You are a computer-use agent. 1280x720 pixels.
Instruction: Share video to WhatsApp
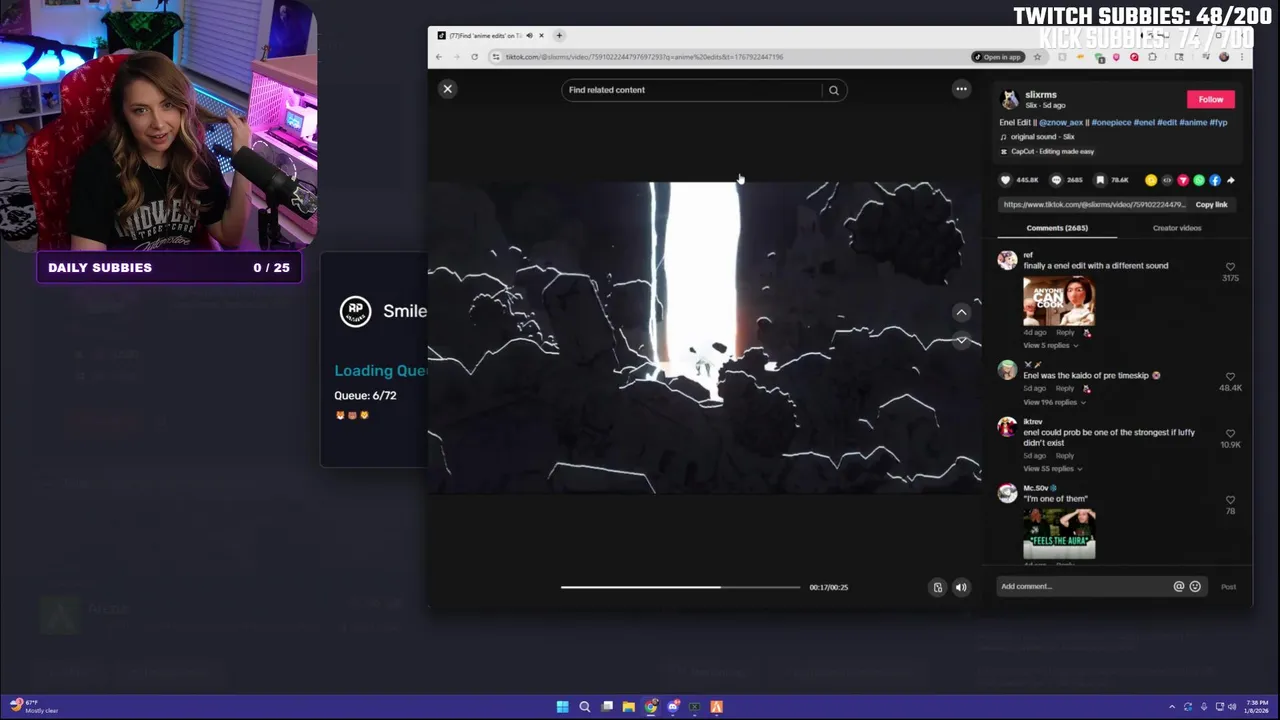click(1199, 180)
